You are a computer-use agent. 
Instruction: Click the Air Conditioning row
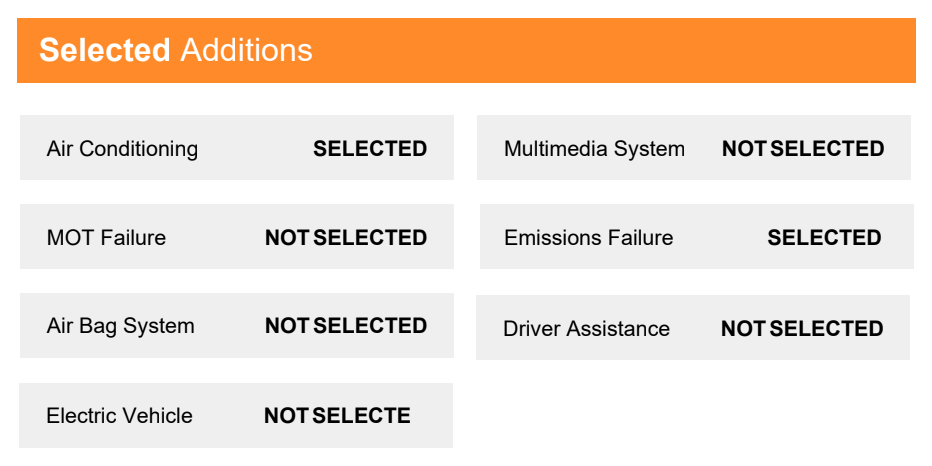[237, 147]
